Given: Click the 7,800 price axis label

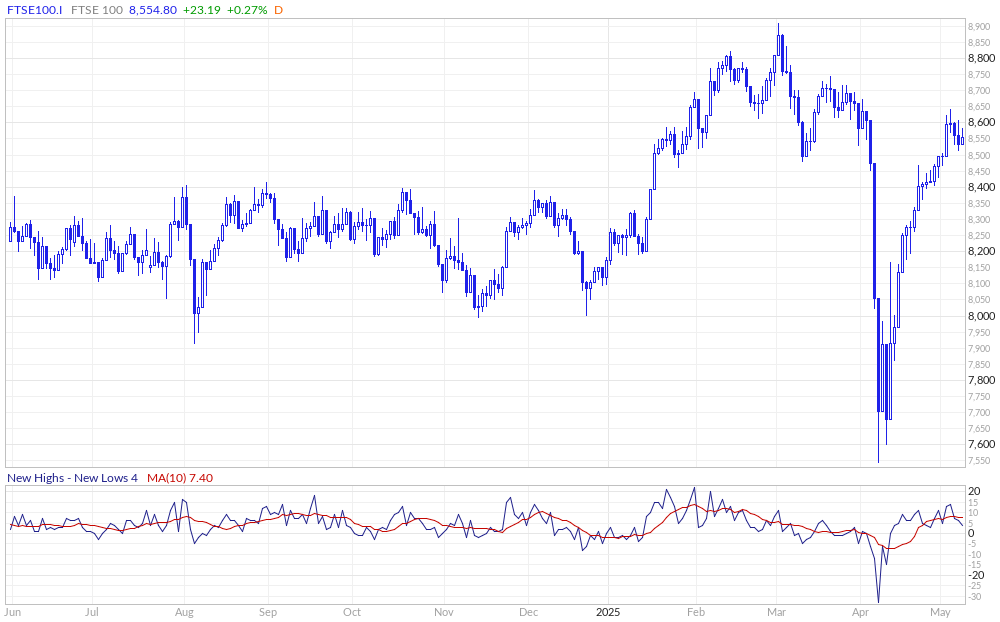Looking at the screenshot, I should [982, 380].
